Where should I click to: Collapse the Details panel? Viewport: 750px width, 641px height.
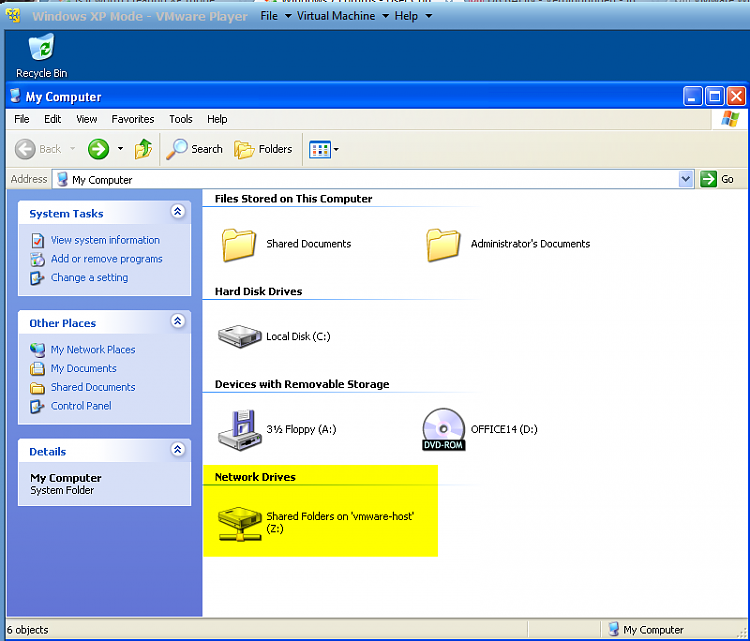(x=177, y=449)
